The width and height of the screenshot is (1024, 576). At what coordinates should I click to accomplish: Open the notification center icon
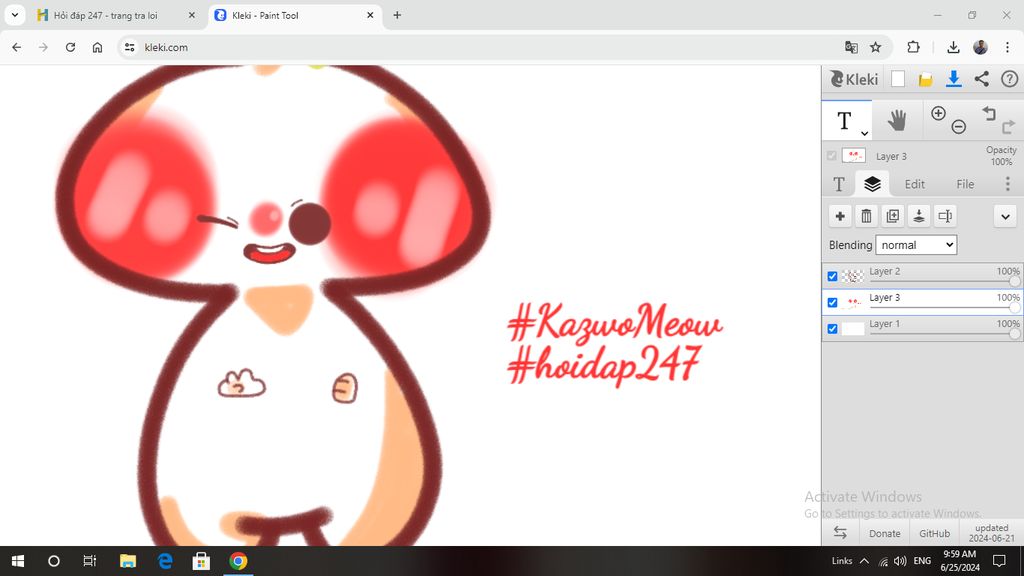pos(999,561)
